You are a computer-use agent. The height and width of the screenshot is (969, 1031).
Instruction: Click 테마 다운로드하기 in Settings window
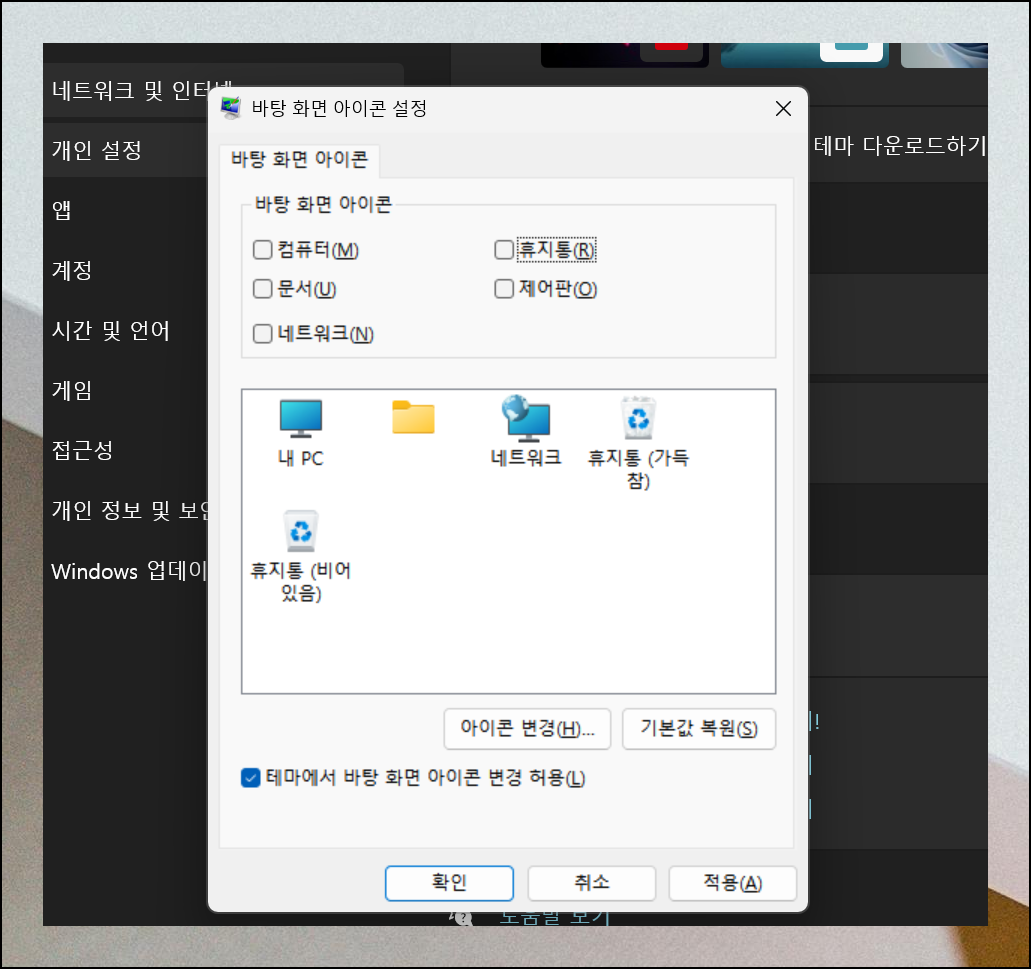click(x=900, y=145)
